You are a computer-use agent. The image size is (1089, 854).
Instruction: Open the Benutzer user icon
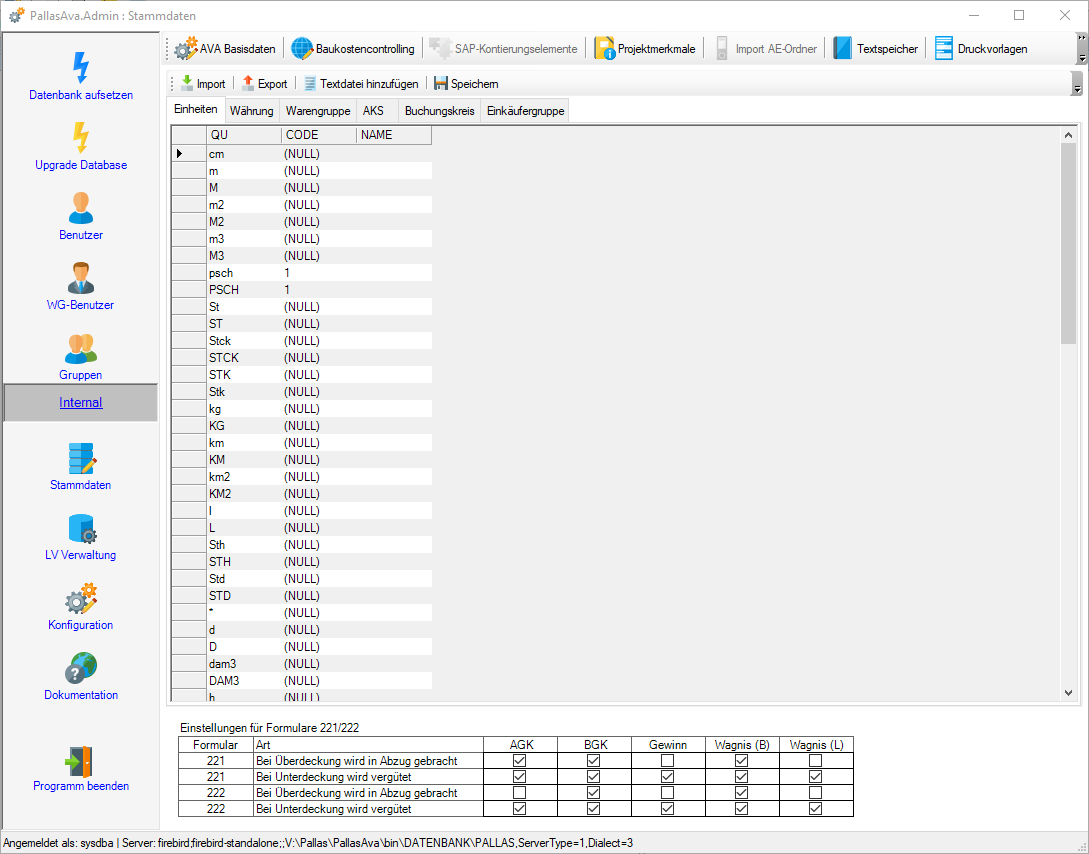pyautogui.click(x=81, y=208)
